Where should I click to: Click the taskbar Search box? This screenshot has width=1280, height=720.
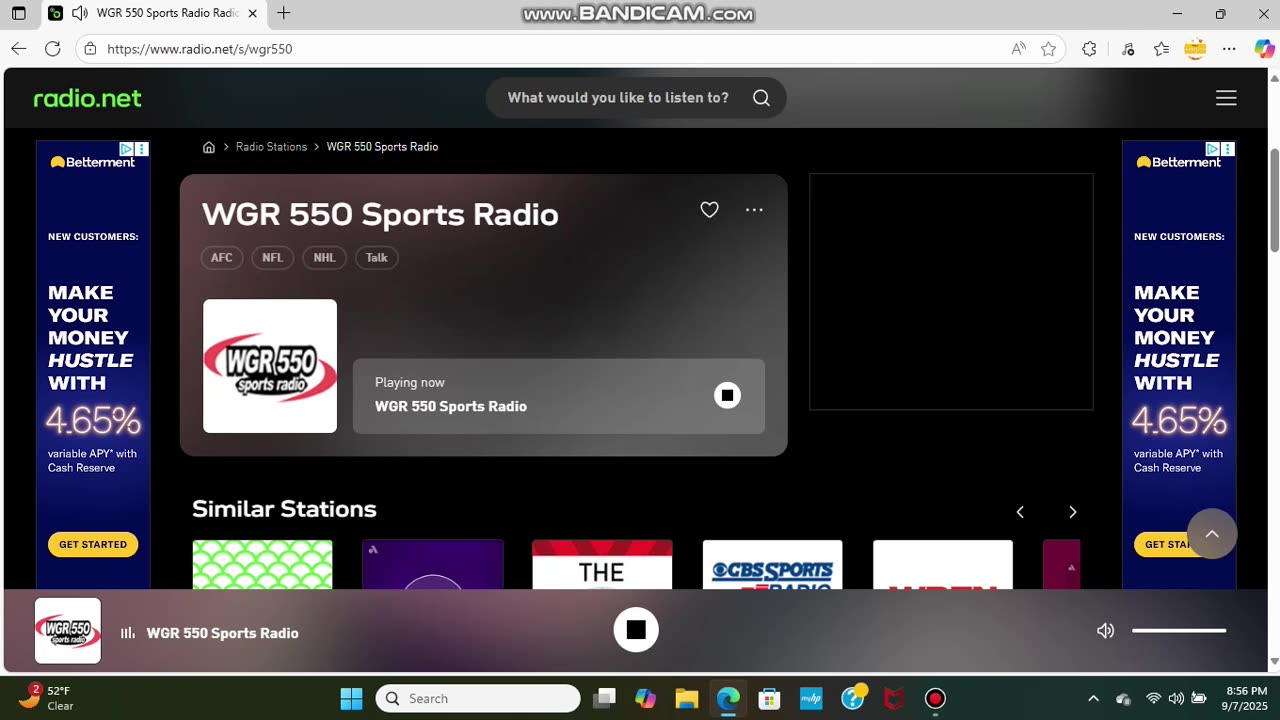(x=478, y=698)
